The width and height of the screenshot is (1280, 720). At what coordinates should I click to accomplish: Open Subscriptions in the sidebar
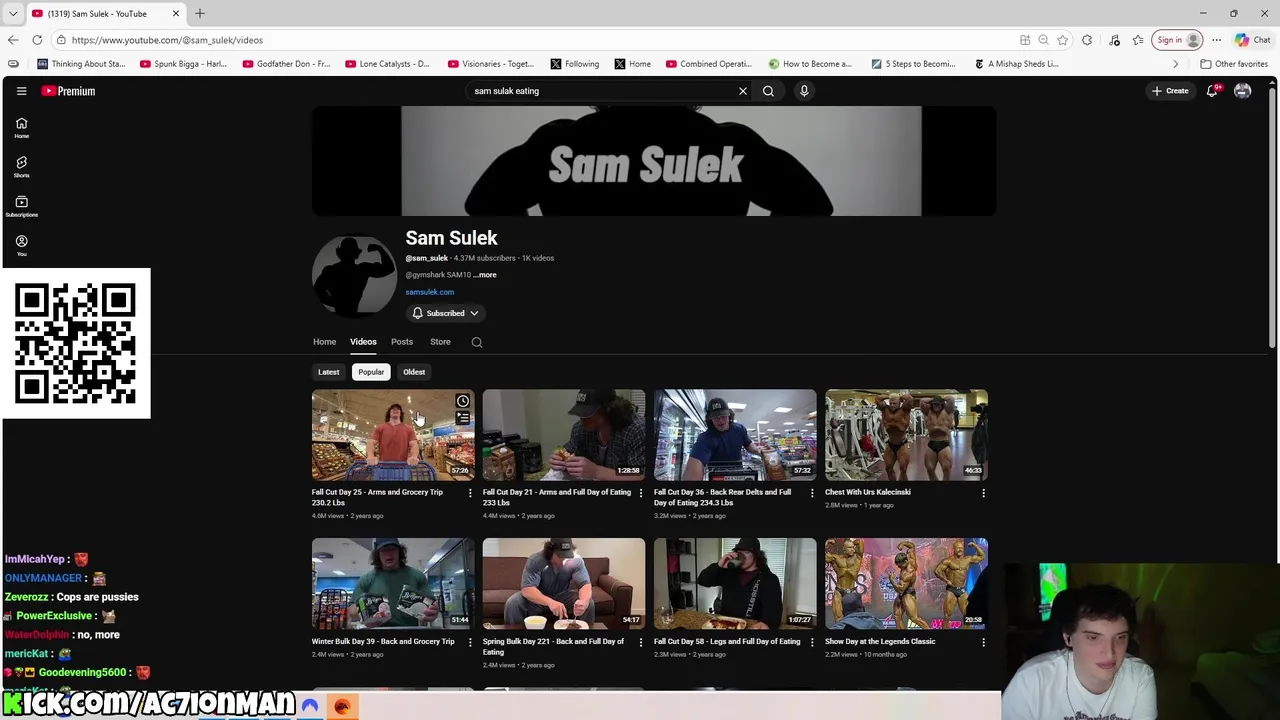tap(21, 206)
